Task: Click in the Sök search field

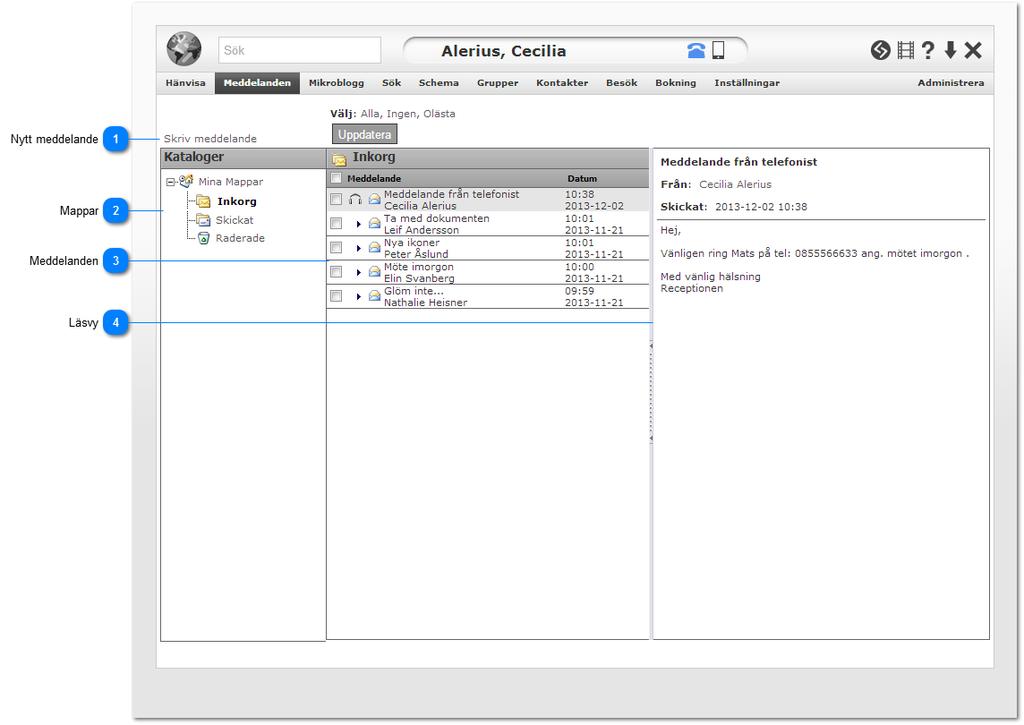Action: [300, 50]
